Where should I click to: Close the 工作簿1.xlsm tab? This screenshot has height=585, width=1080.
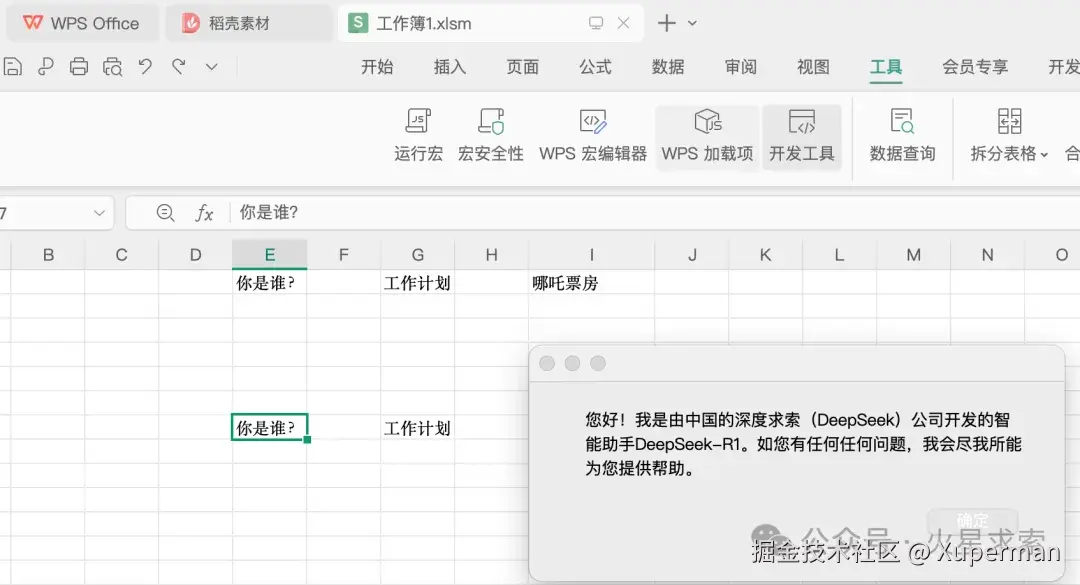point(623,23)
